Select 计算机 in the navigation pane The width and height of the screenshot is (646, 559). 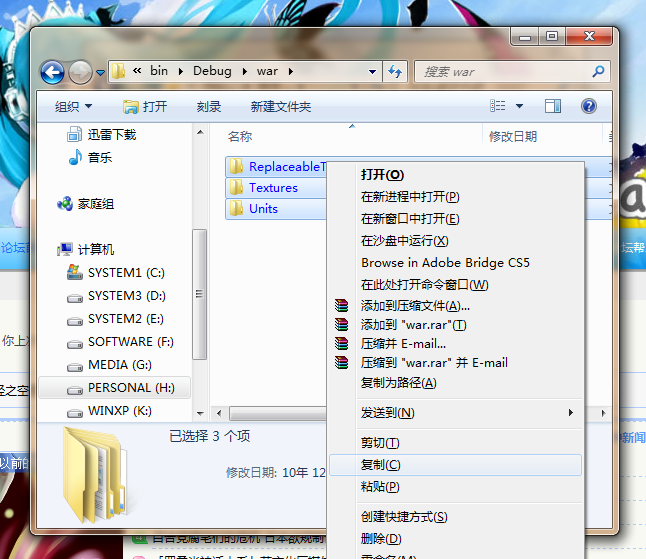(86, 249)
